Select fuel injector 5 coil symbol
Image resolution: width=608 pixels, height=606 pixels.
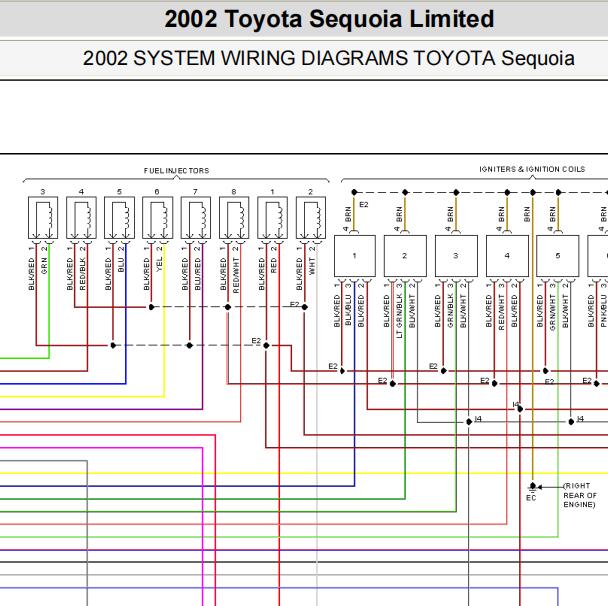119,218
